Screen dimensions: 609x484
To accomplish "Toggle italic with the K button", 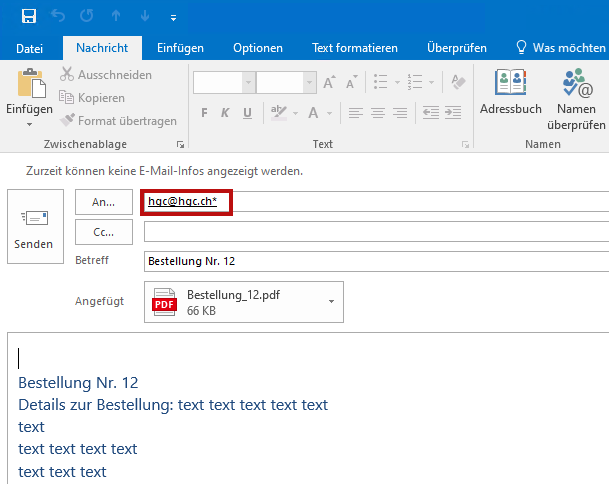I will pyautogui.click(x=225, y=113).
